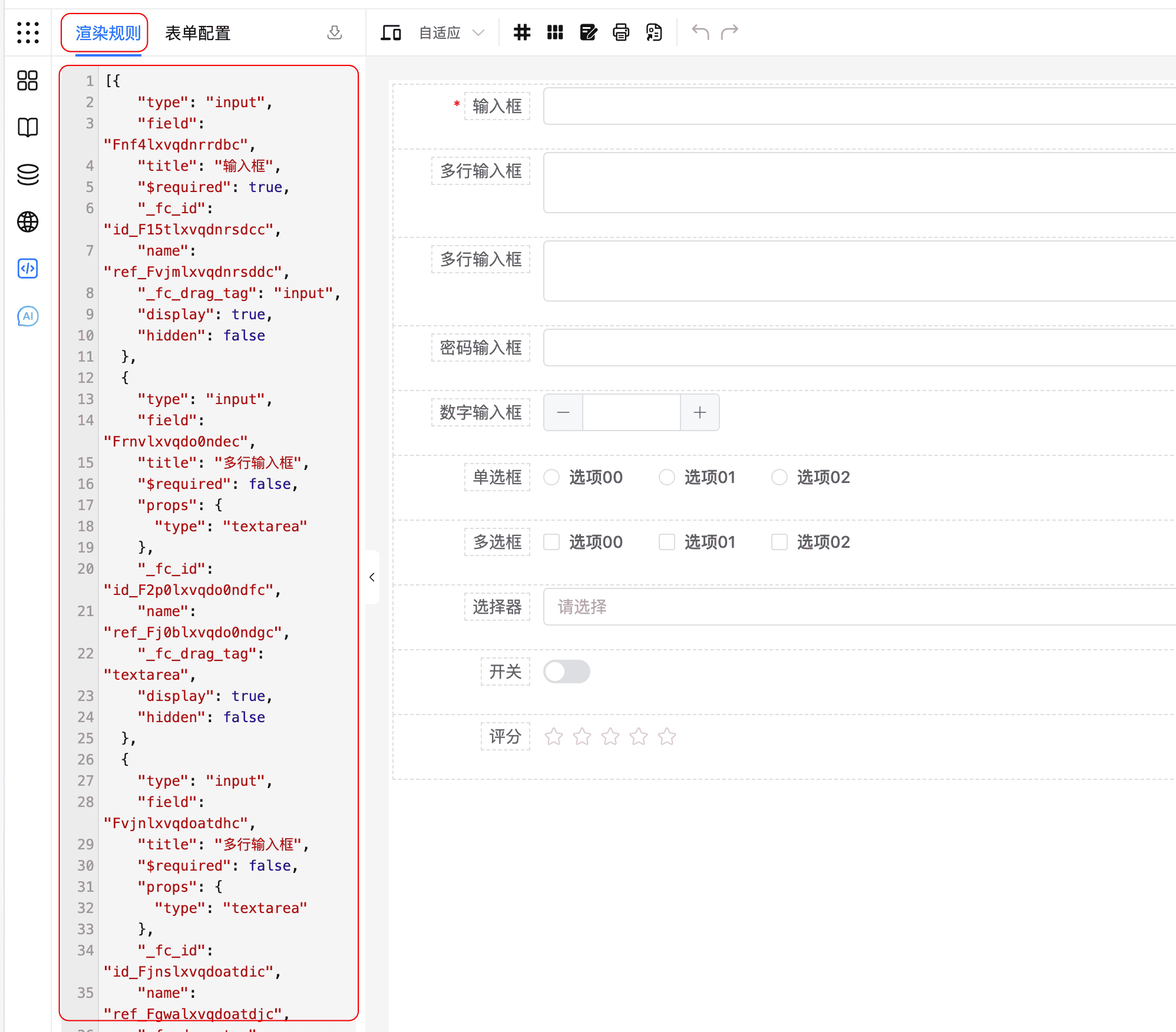The width and height of the screenshot is (1176, 1032).
Task: Click the device preview icon
Action: coord(391,32)
